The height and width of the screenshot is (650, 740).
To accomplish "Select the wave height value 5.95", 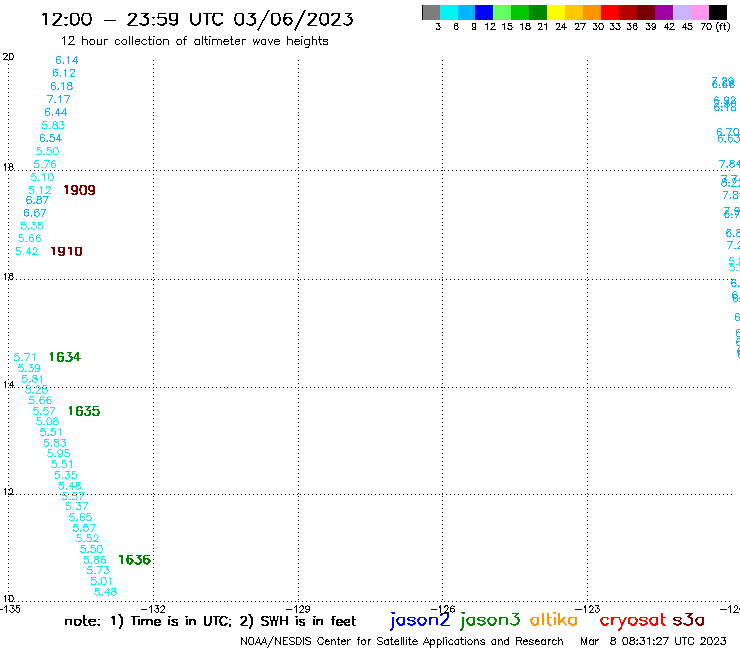I will tap(59, 454).
